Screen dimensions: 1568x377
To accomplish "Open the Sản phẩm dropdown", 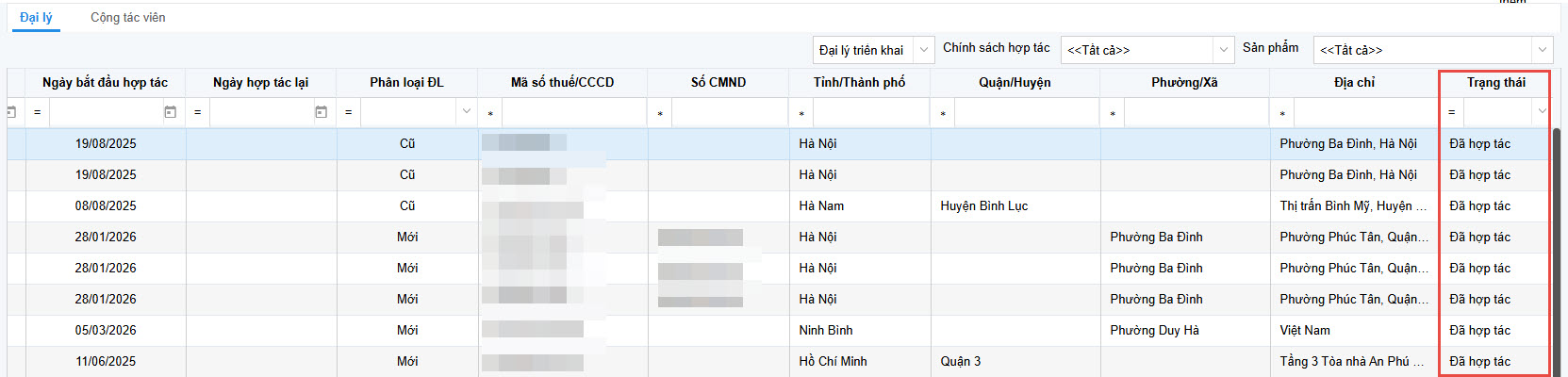I will [x=1543, y=50].
